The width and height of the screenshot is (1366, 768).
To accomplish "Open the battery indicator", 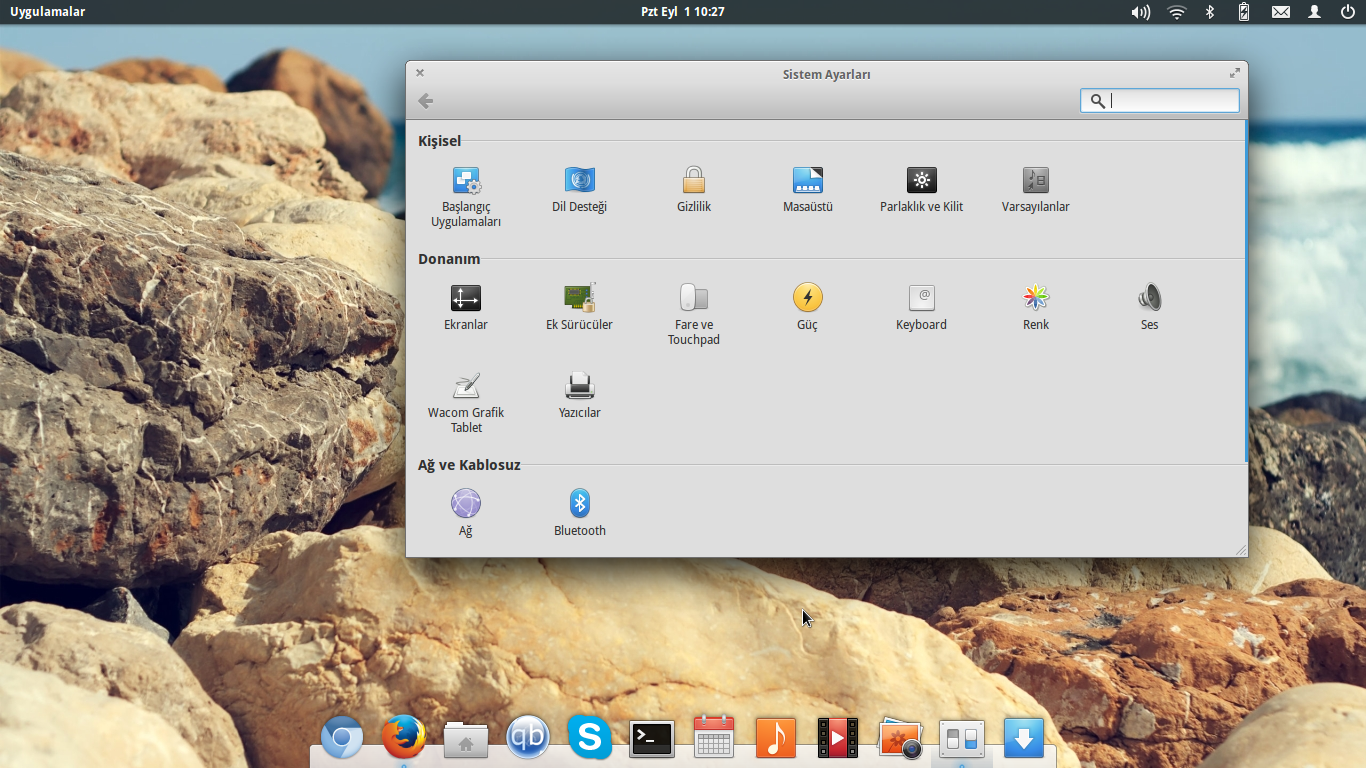I will (x=1244, y=12).
